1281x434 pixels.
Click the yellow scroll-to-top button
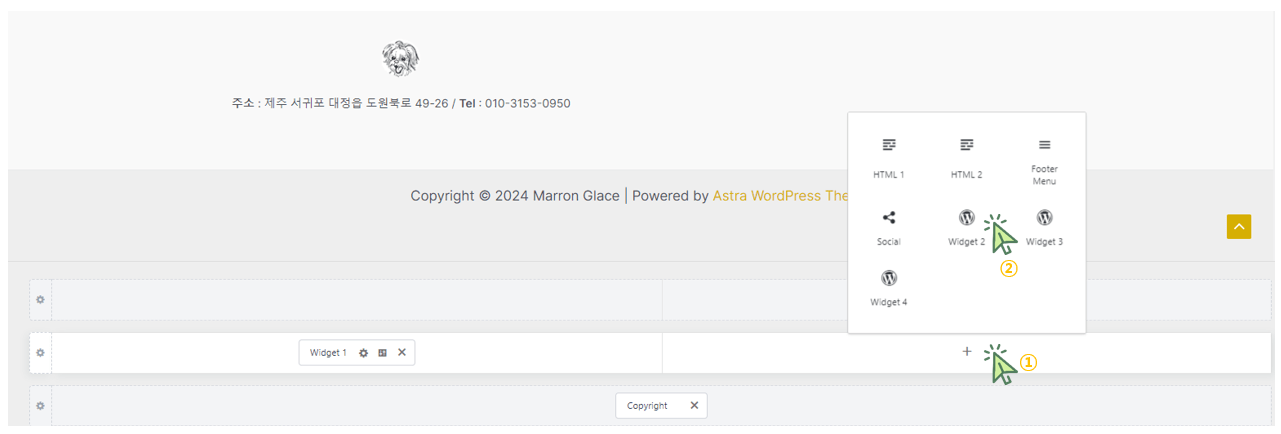(x=1239, y=227)
